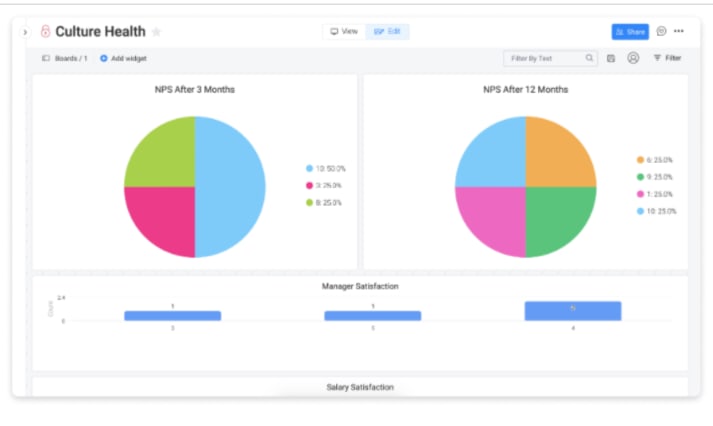Select the magenta slice in 3 Months pie
713x426 pixels.
(x=166, y=217)
